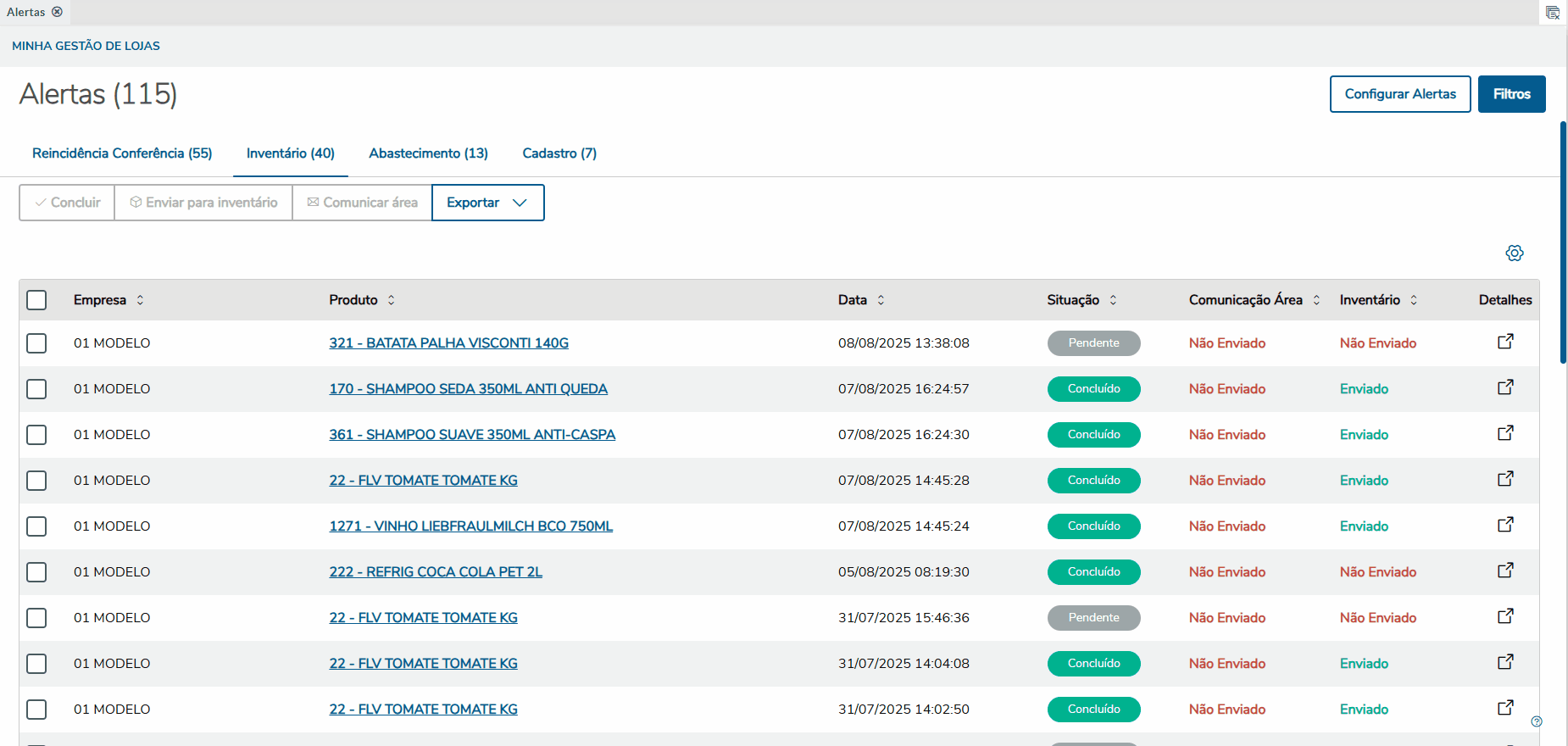Open details for the 31/07/2025 14:04:08 row
1568x746 pixels.
coord(1505,662)
